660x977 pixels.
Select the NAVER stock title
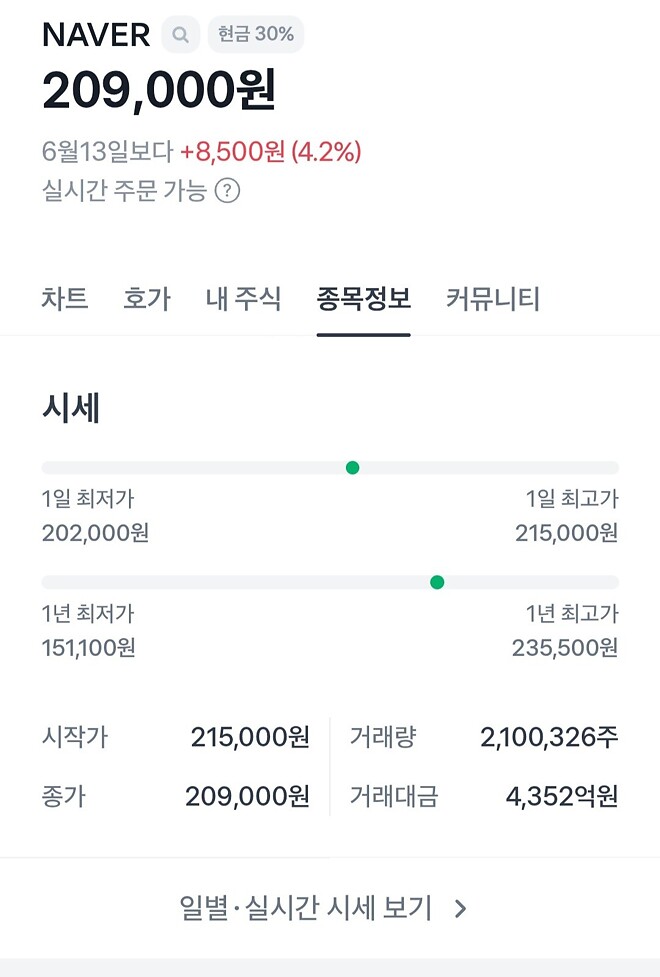point(96,33)
